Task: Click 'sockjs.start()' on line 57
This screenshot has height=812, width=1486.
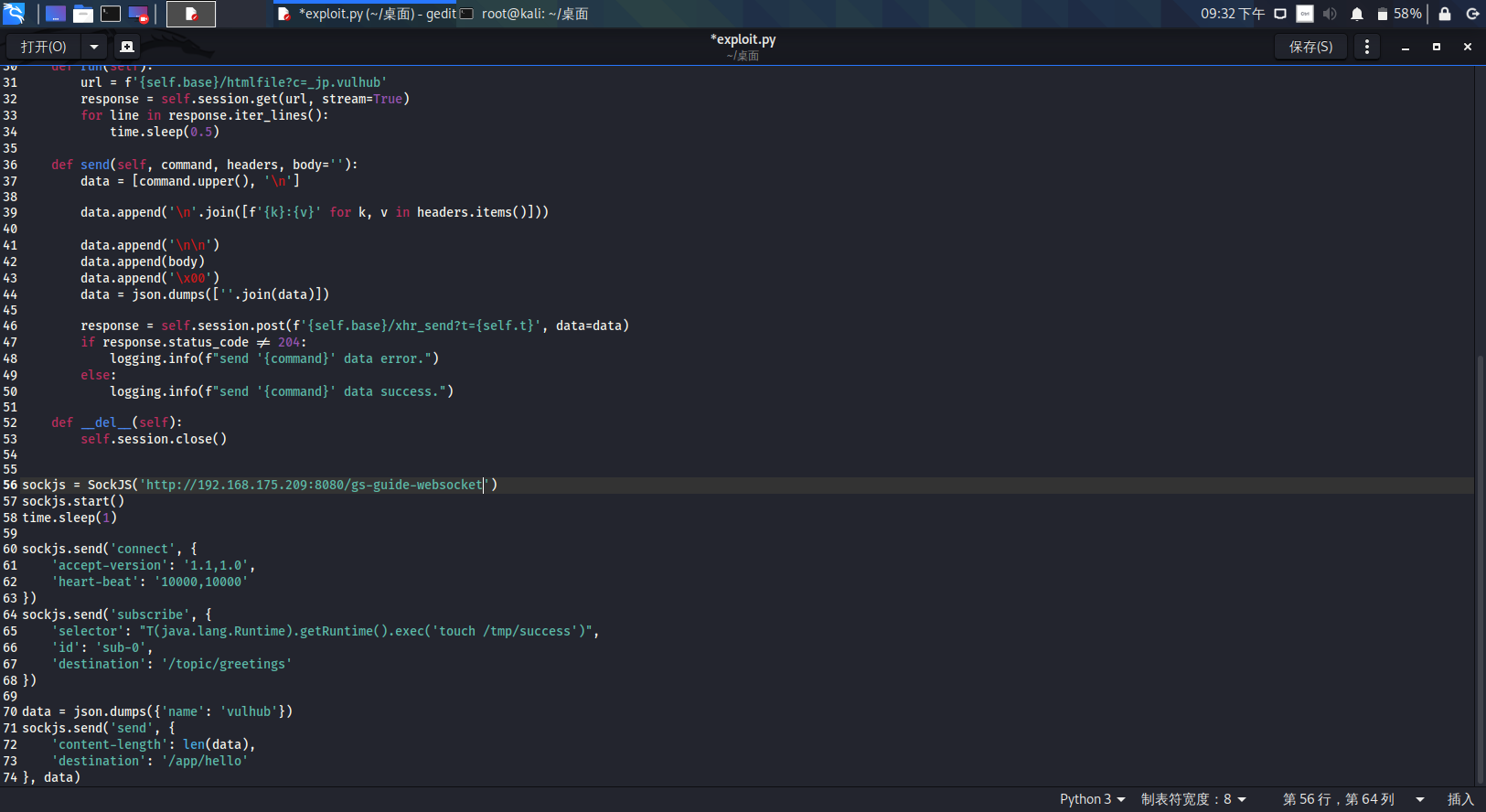Action: pos(73,501)
